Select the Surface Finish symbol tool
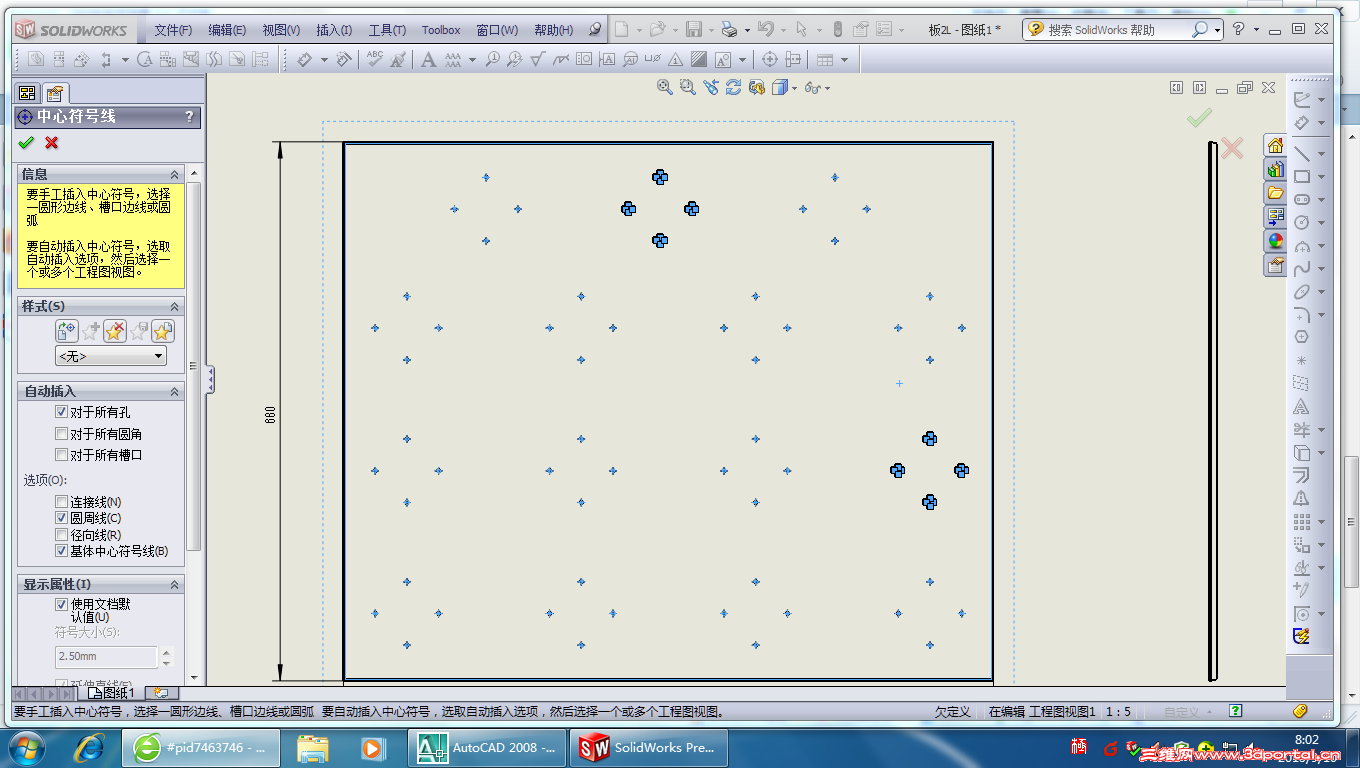 tap(537, 60)
